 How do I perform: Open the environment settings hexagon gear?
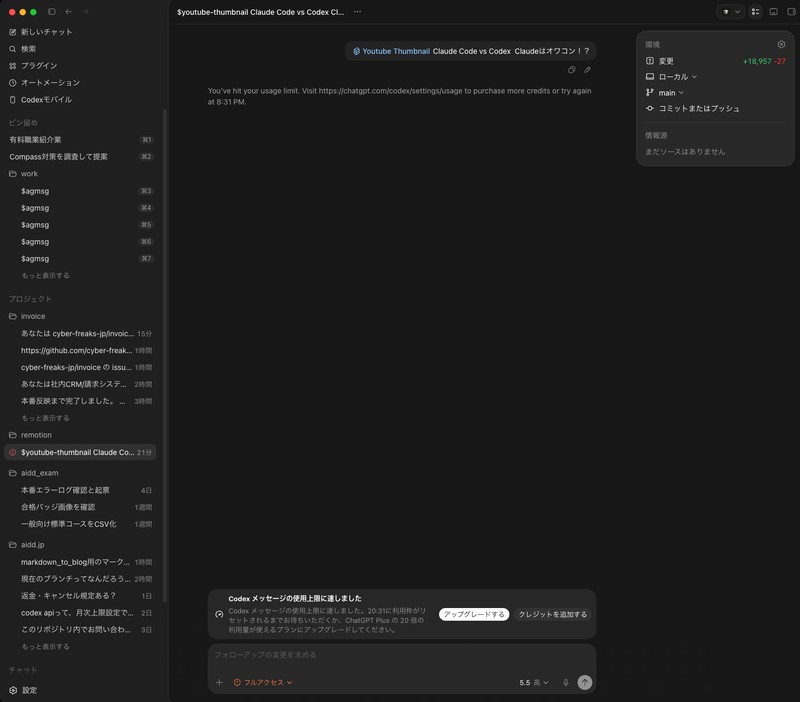point(781,44)
